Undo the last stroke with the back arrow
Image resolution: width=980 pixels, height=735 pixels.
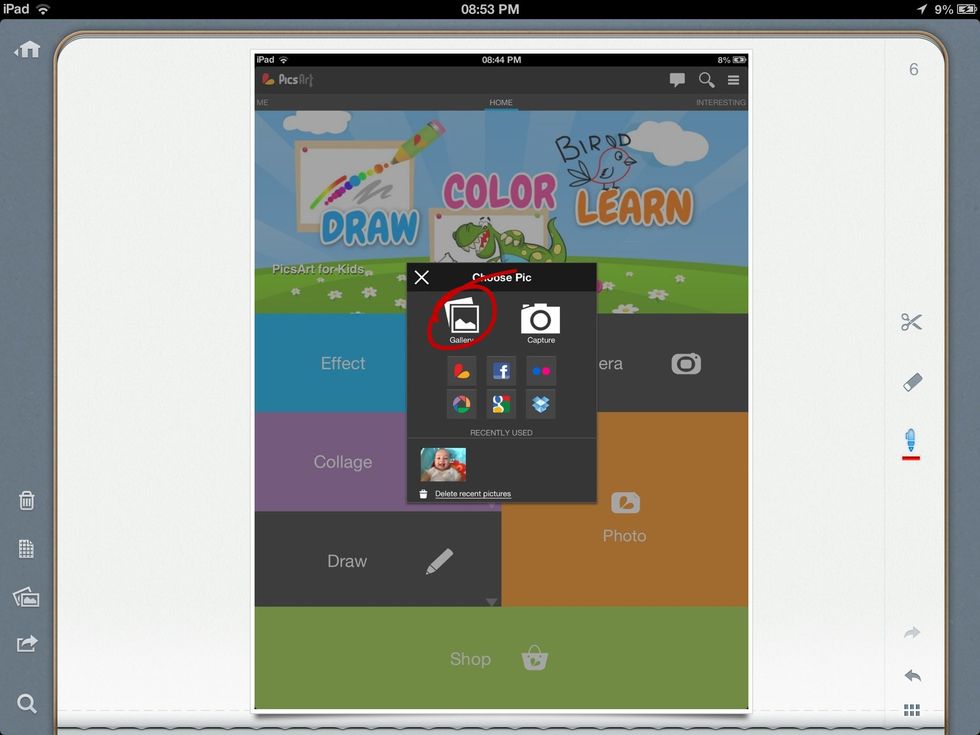point(911,676)
